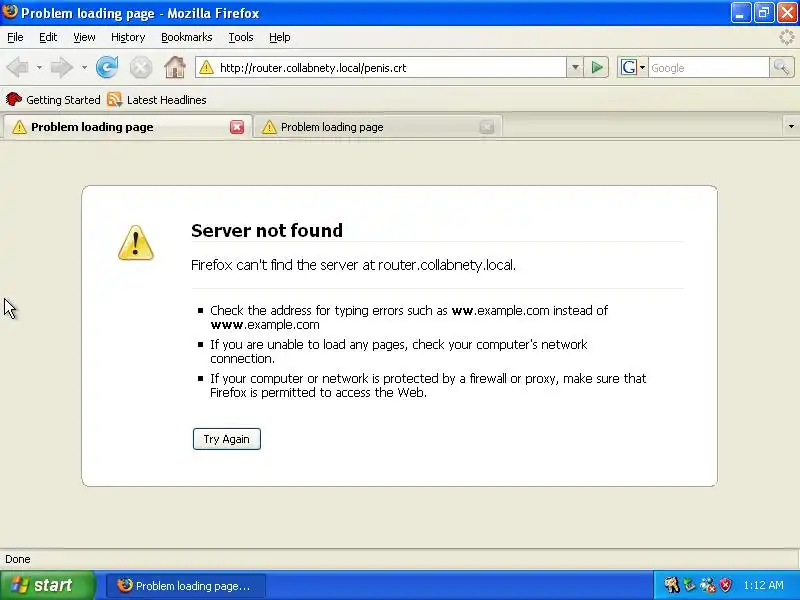Click the second system tray icon
800x600 pixels.
[689, 585]
